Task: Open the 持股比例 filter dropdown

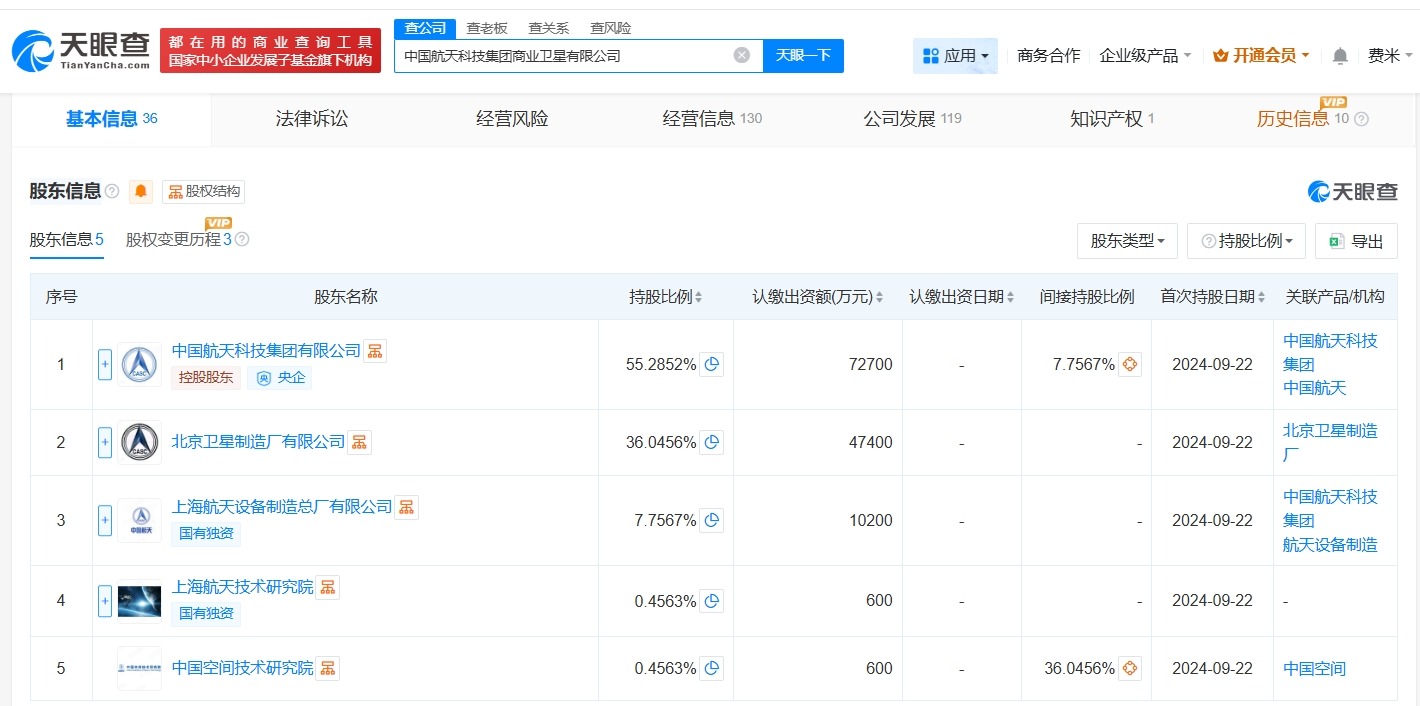Action: (1246, 240)
